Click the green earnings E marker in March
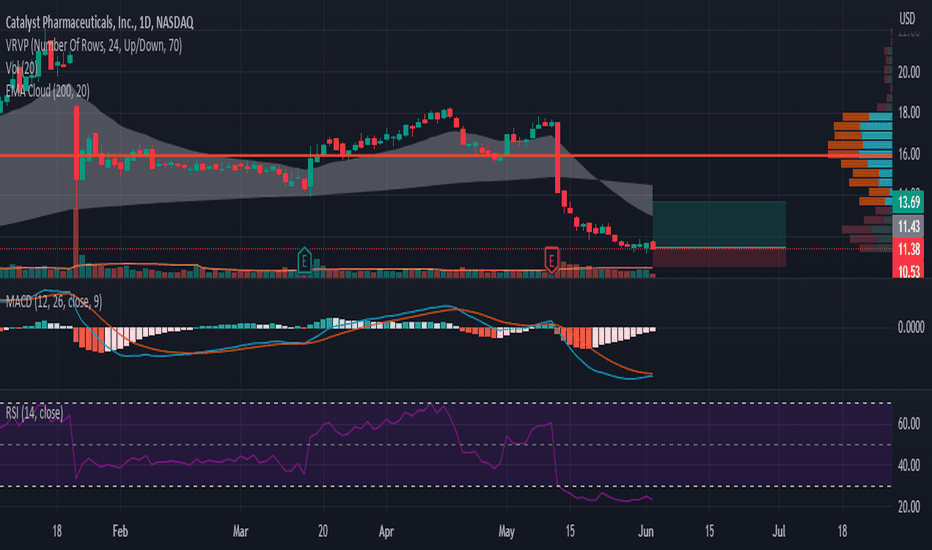The image size is (932, 550). click(x=304, y=260)
